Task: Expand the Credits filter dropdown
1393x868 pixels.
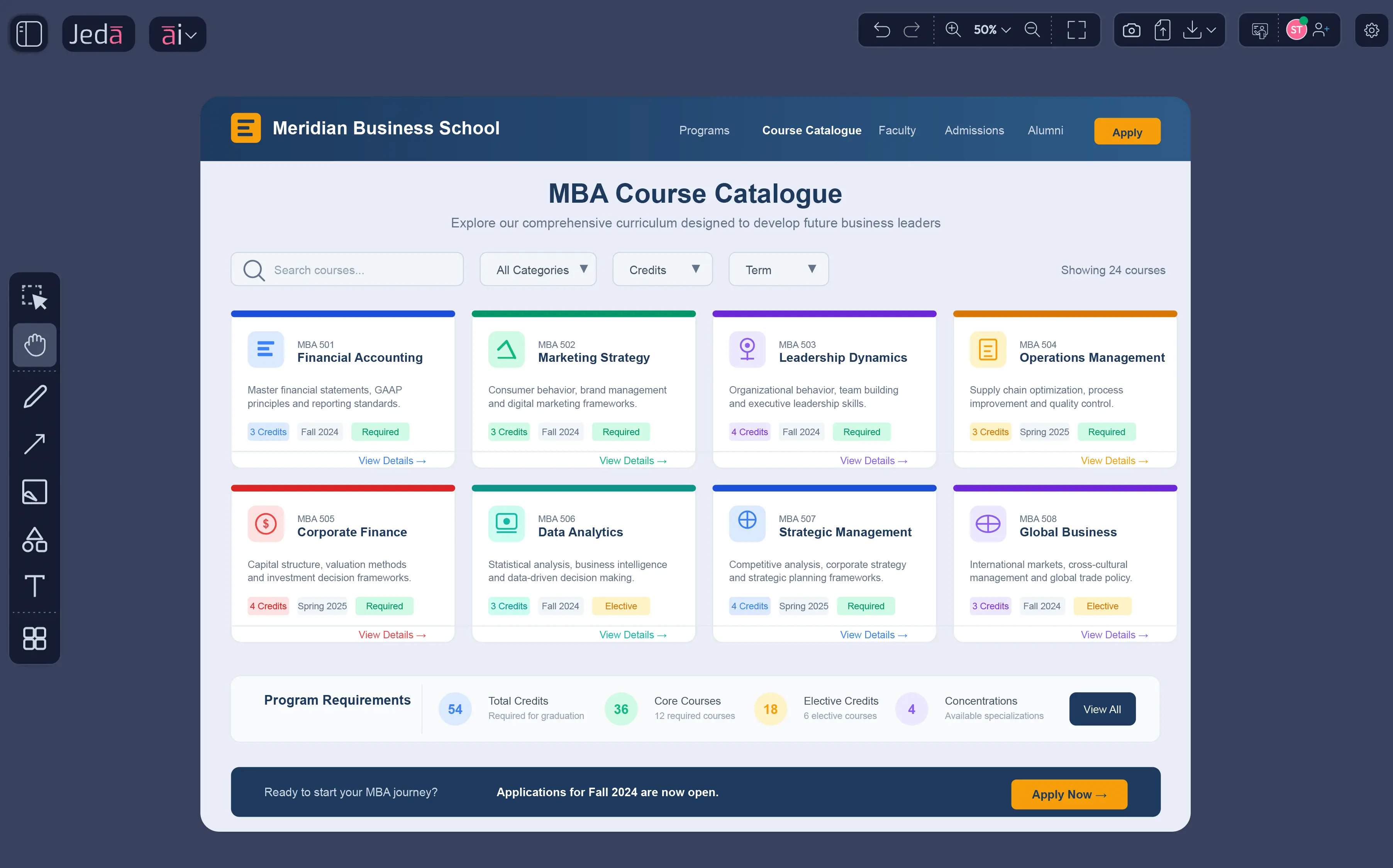Action: pyautogui.click(x=663, y=269)
